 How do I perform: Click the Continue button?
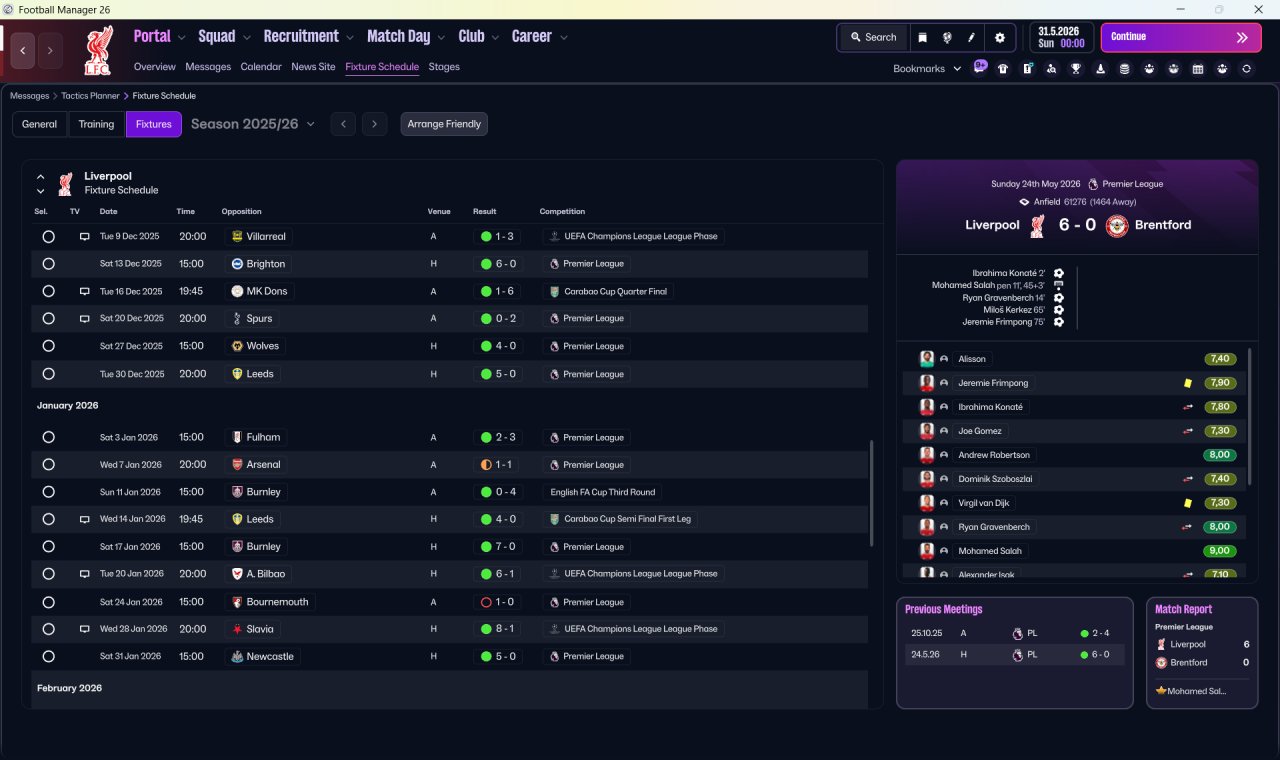coord(1182,37)
